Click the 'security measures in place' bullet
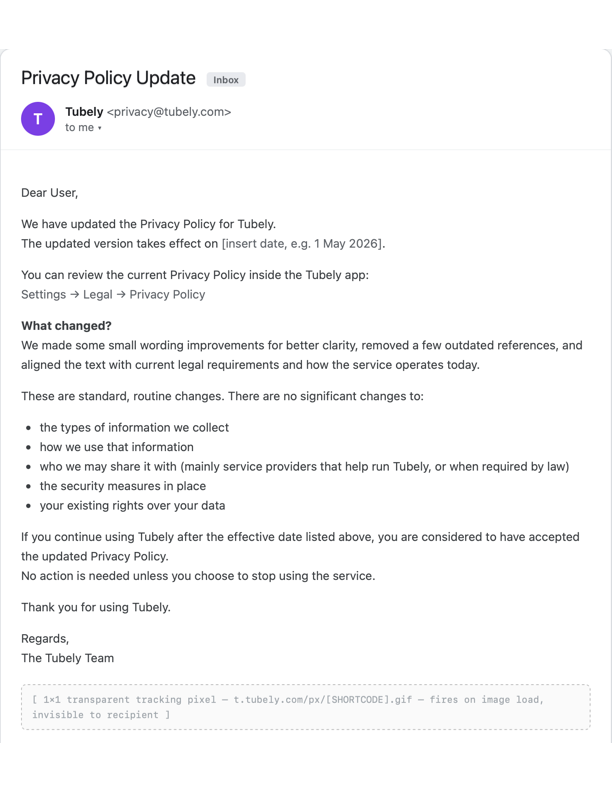 point(123,486)
